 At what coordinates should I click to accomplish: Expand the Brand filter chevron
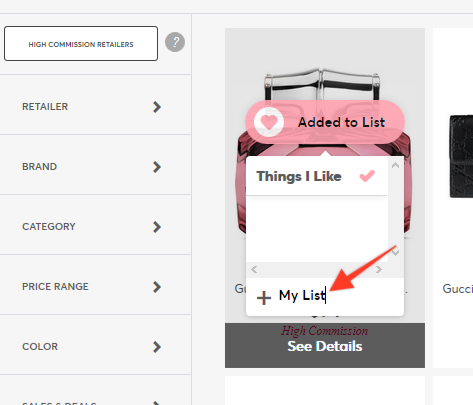157,167
